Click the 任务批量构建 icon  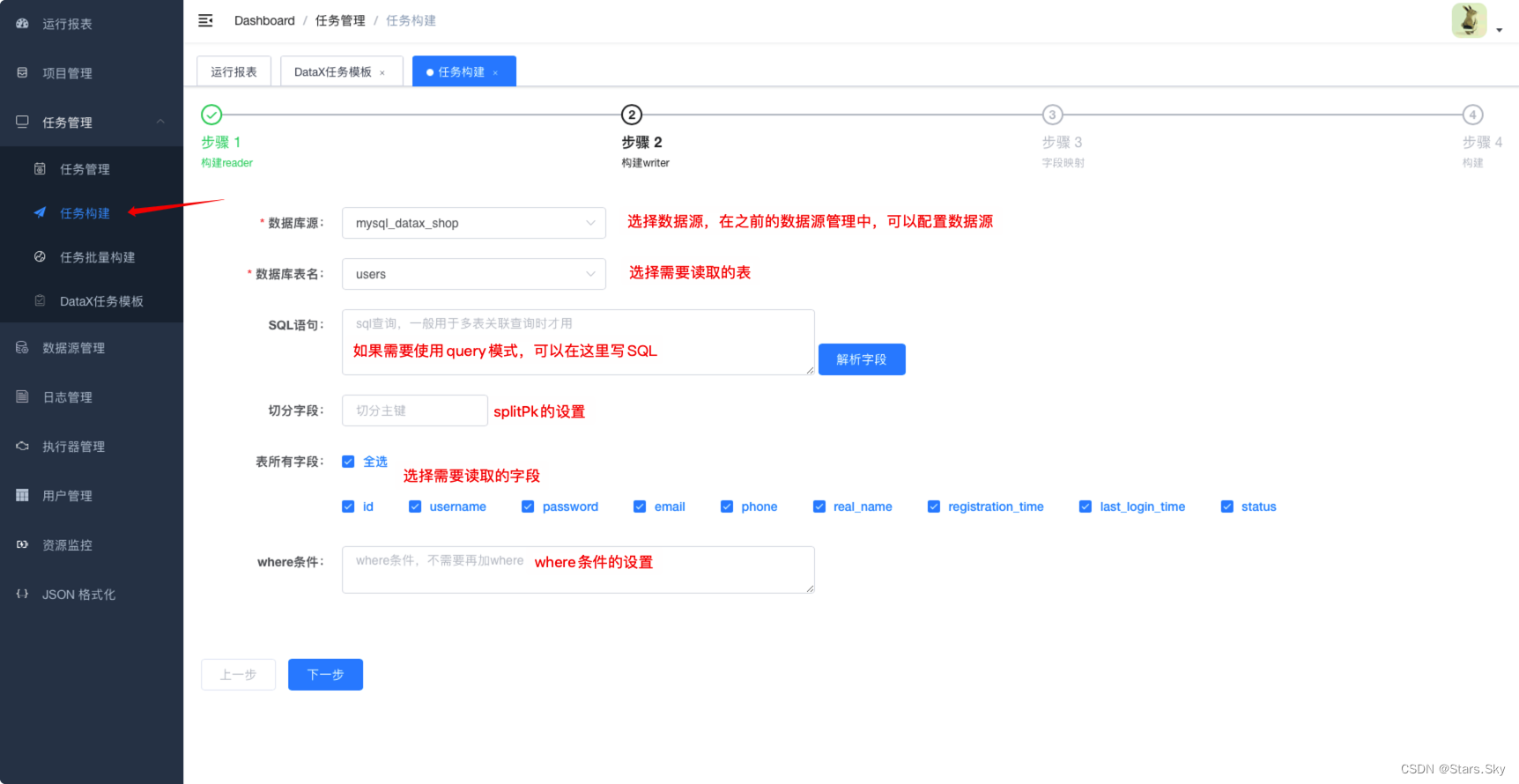coord(40,257)
